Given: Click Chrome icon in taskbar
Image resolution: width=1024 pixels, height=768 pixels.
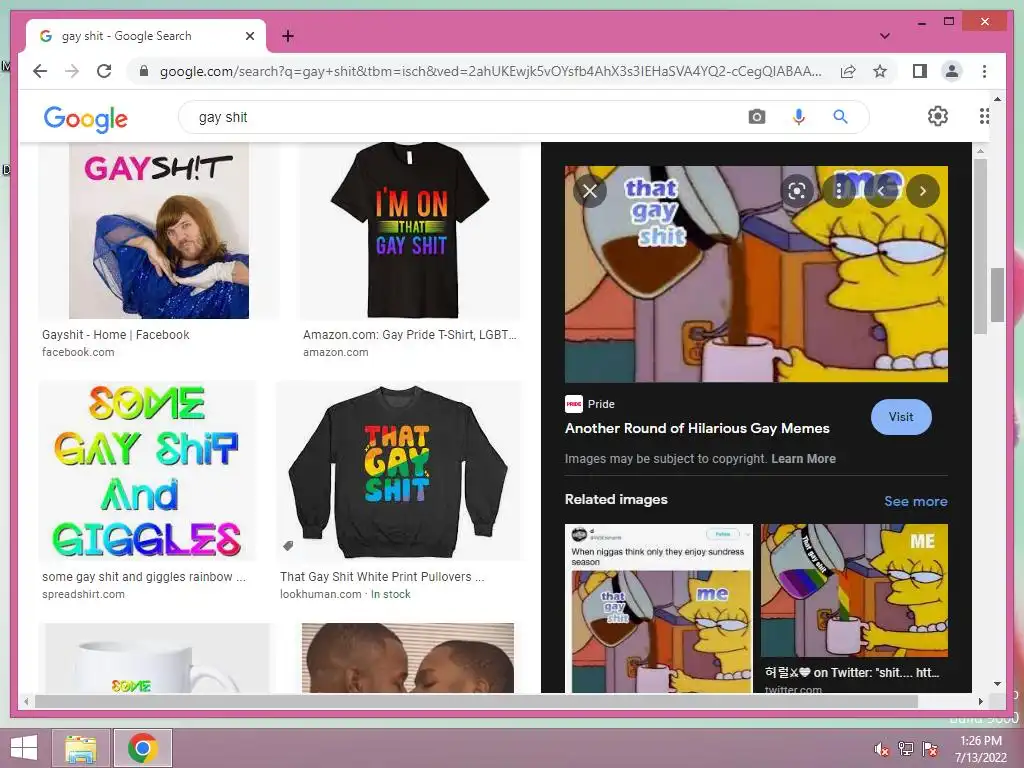Looking at the screenshot, I should tap(143, 748).
